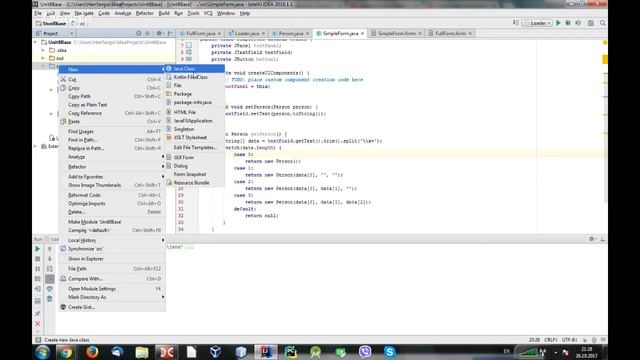Select Kotlin File/Class in New submenu
Screen dimensions: 640x360
195,77
